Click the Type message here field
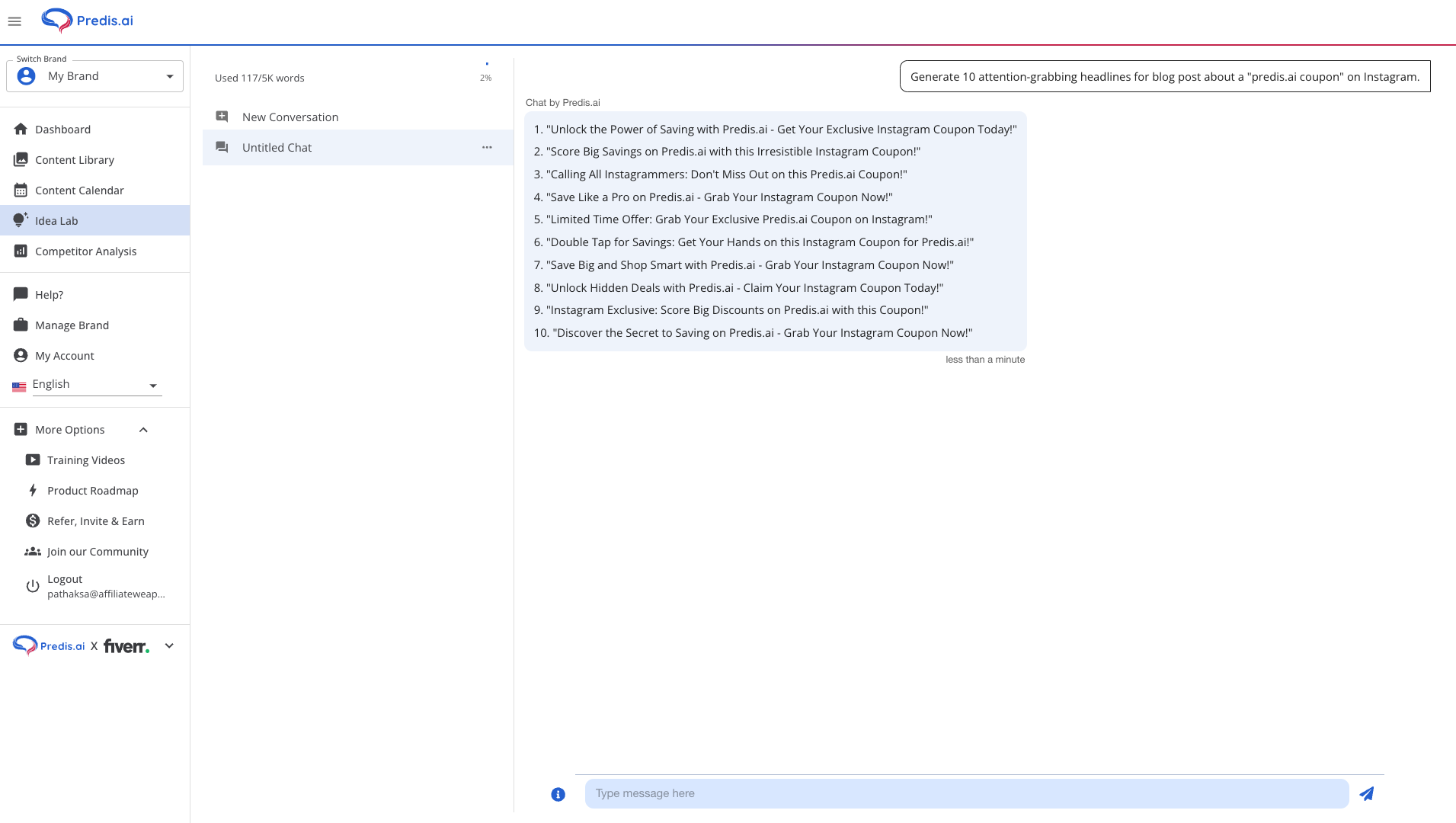This screenshot has height=823, width=1456. click(966, 794)
